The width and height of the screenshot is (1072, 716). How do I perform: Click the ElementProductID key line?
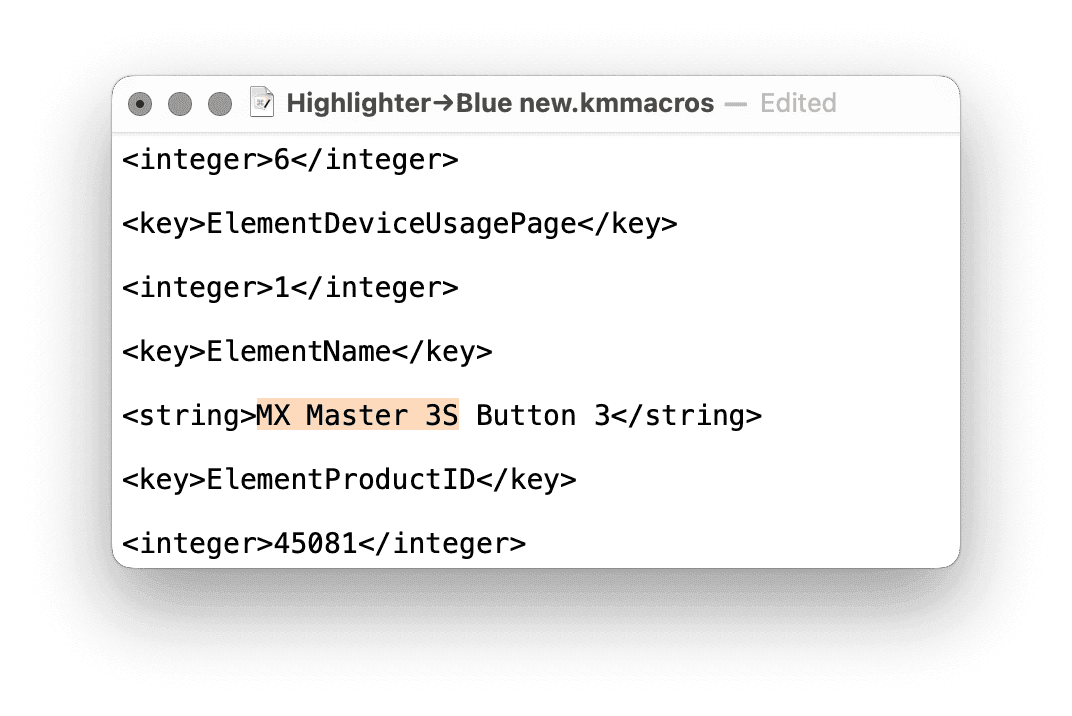349,479
